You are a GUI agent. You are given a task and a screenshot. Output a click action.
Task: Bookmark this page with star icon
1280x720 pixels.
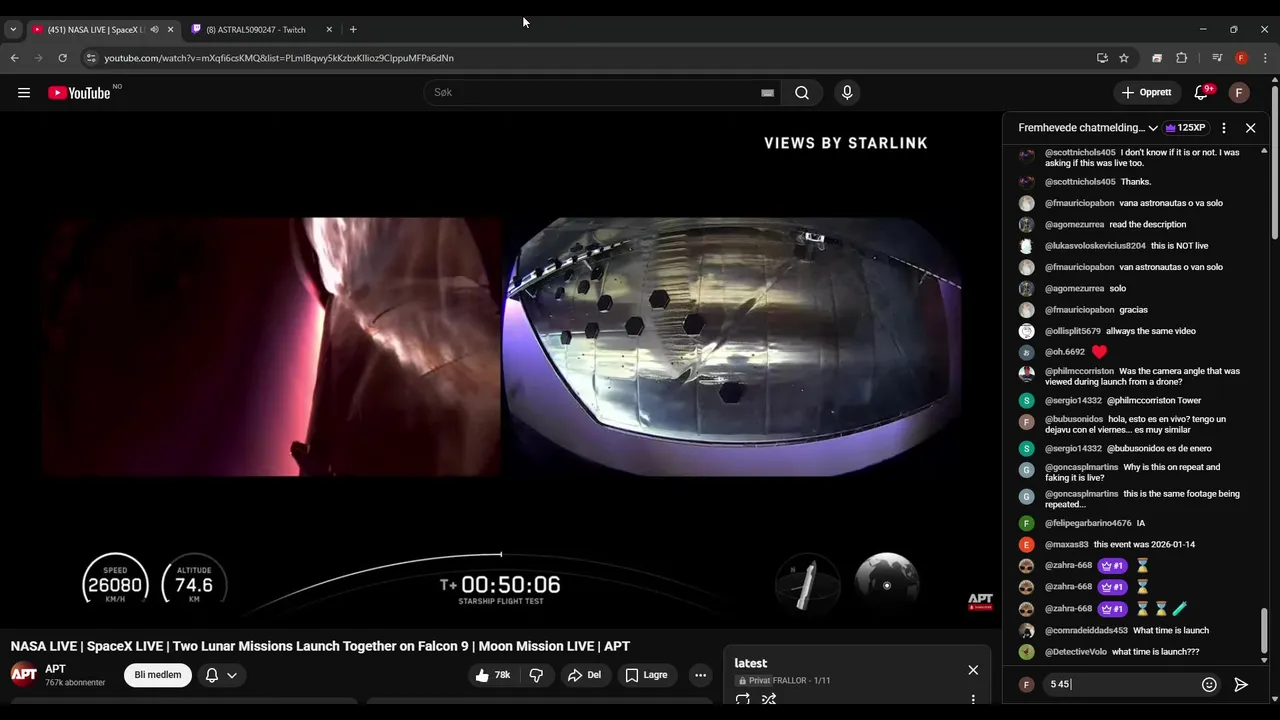(x=1124, y=58)
